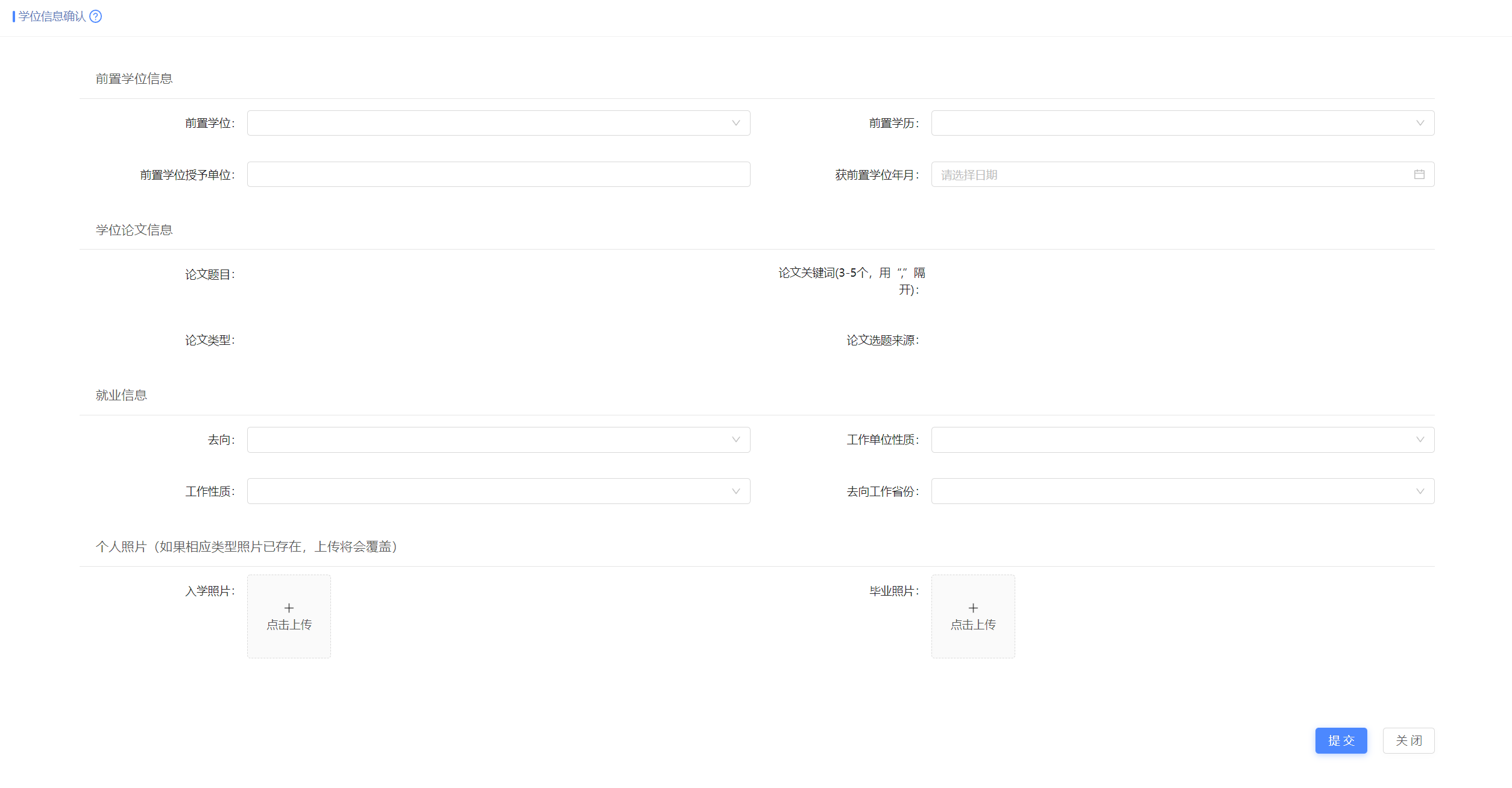Open the 前置学历 selection box
This screenshot has height=788, width=1512.
(1182, 123)
